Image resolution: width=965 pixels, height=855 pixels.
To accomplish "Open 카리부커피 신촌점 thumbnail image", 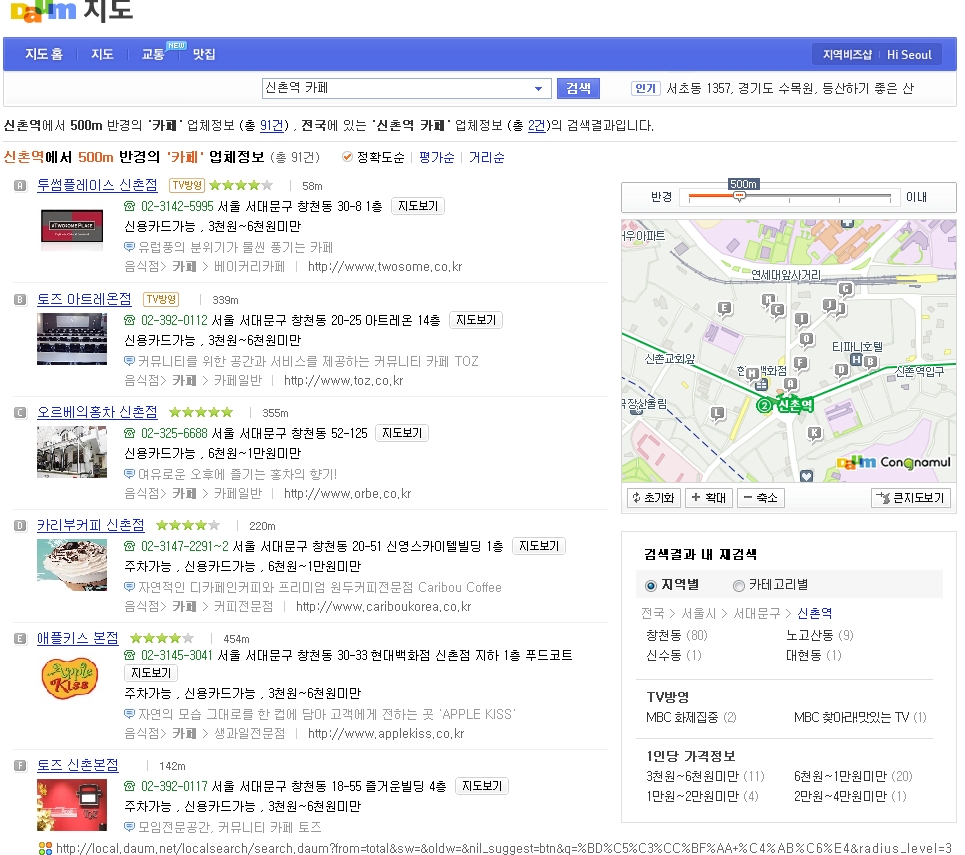I will tap(72, 564).
